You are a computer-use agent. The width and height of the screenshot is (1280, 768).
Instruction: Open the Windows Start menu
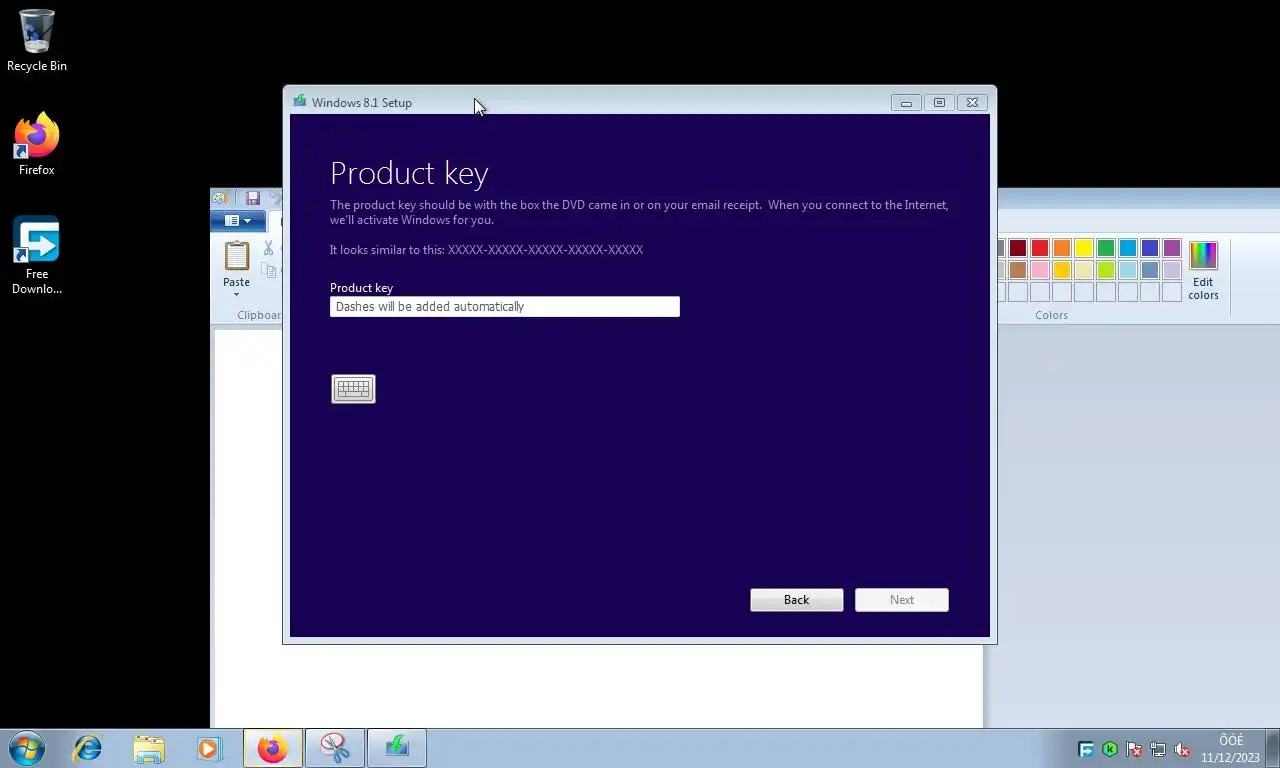coord(25,748)
